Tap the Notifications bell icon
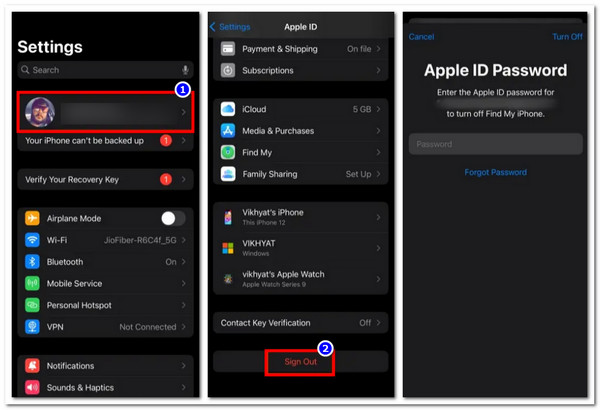600x410 pixels. 32,366
